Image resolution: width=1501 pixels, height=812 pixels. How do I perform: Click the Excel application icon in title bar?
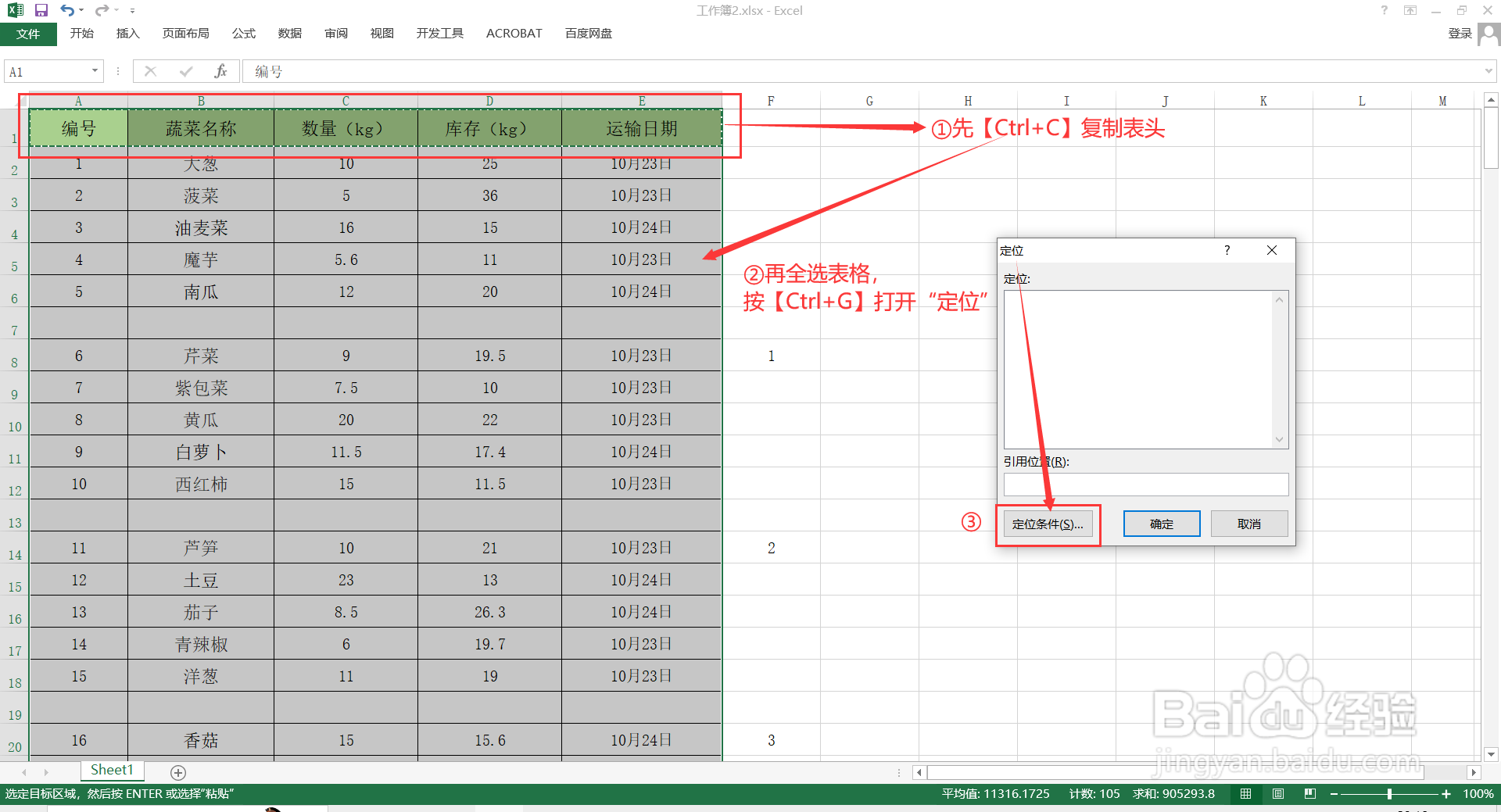(15, 10)
